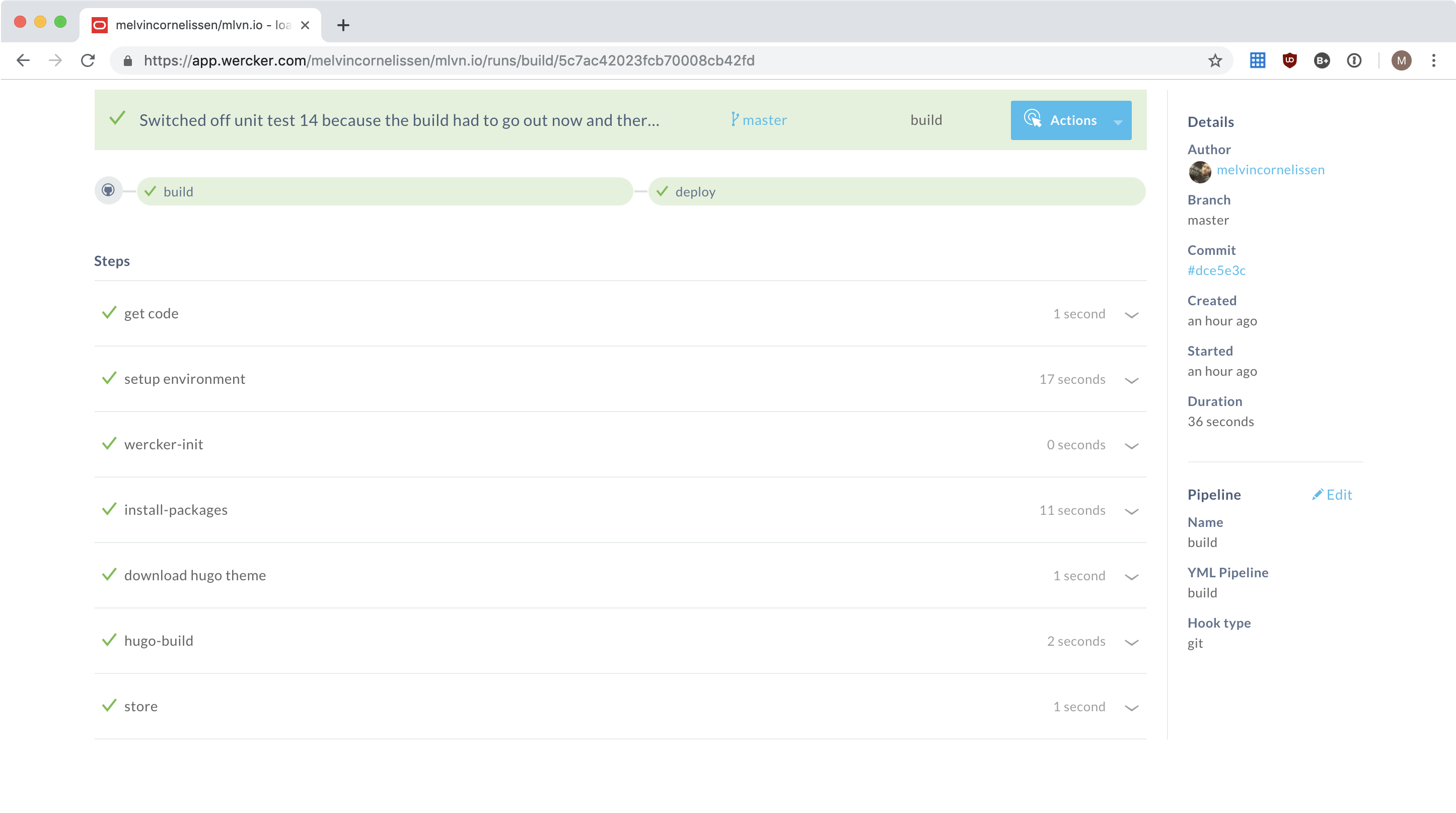This screenshot has height=813, width=1456.
Task: Click the 11 seconds duration text
Action: click(x=1072, y=510)
